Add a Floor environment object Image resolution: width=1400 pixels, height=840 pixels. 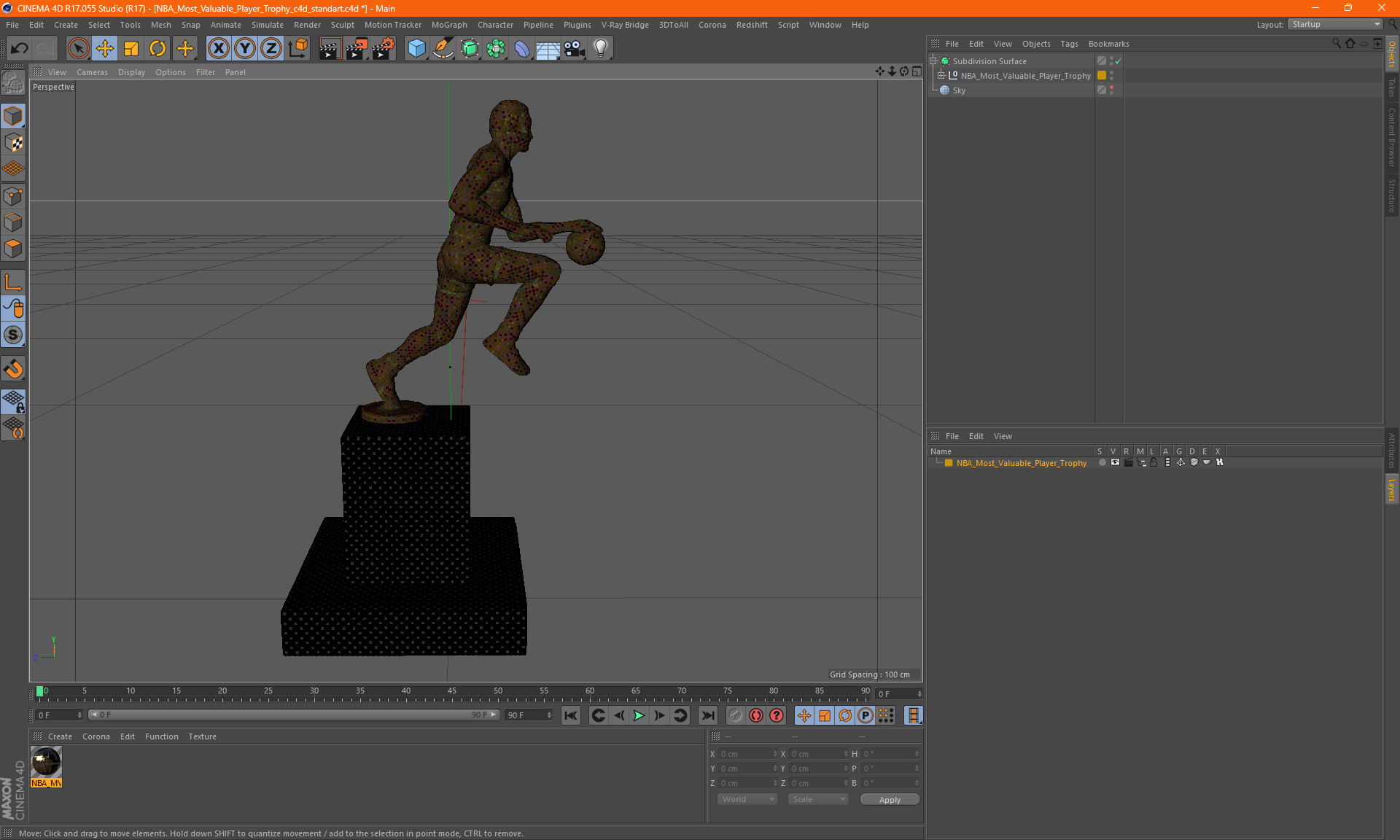coord(548,48)
